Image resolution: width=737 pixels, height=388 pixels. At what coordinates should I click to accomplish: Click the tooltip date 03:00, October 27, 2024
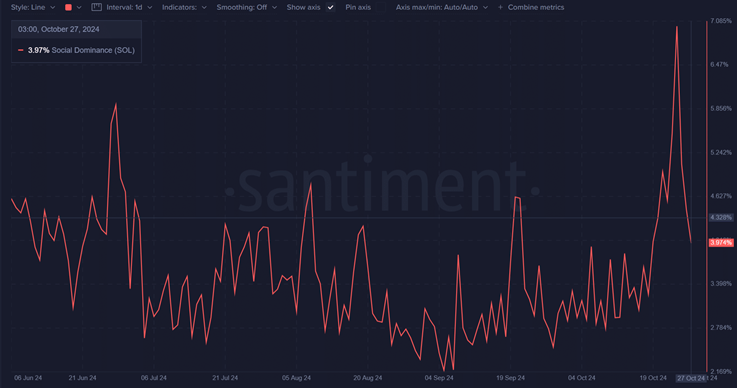(x=59, y=29)
